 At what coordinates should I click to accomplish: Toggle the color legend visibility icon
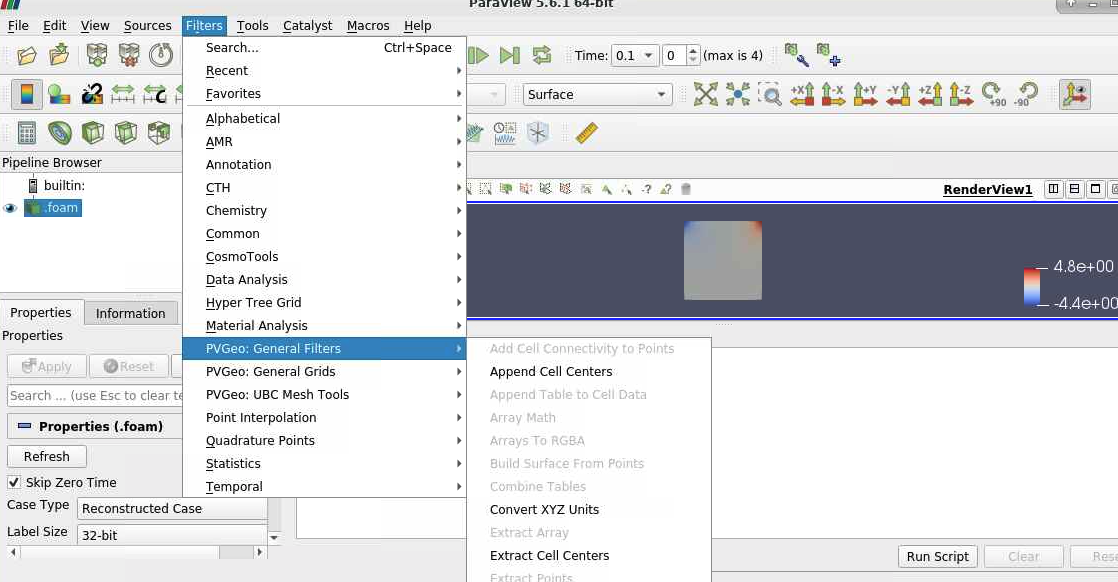[x=26, y=94]
